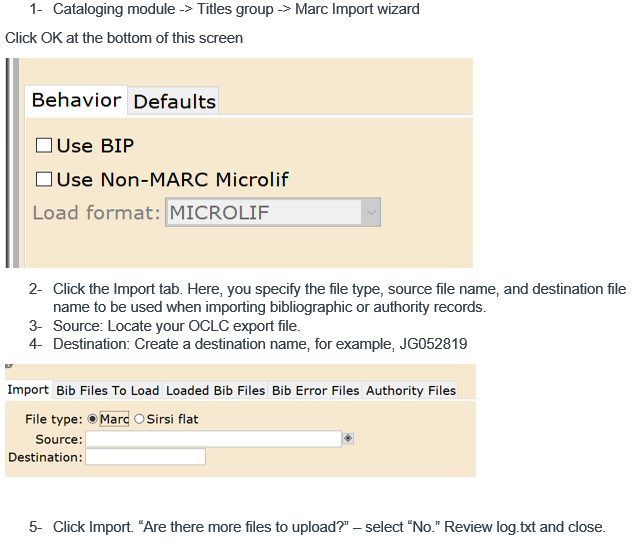This screenshot has height=545, width=644.
Task: Click the Sirsi flat label text
Action: click(172, 419)
